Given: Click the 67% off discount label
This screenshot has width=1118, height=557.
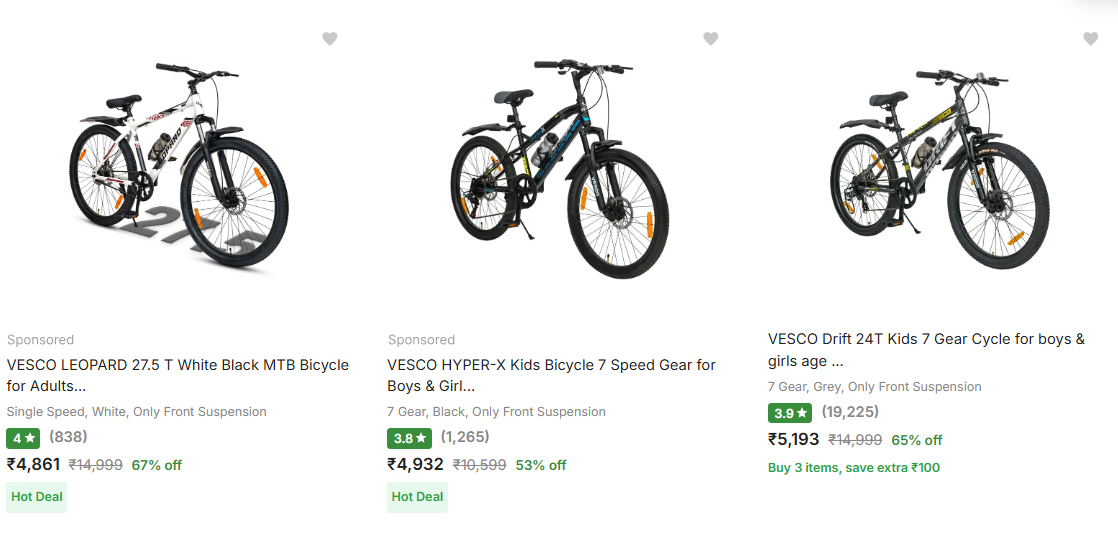Looking at the screenshot, I should point(157,465).
